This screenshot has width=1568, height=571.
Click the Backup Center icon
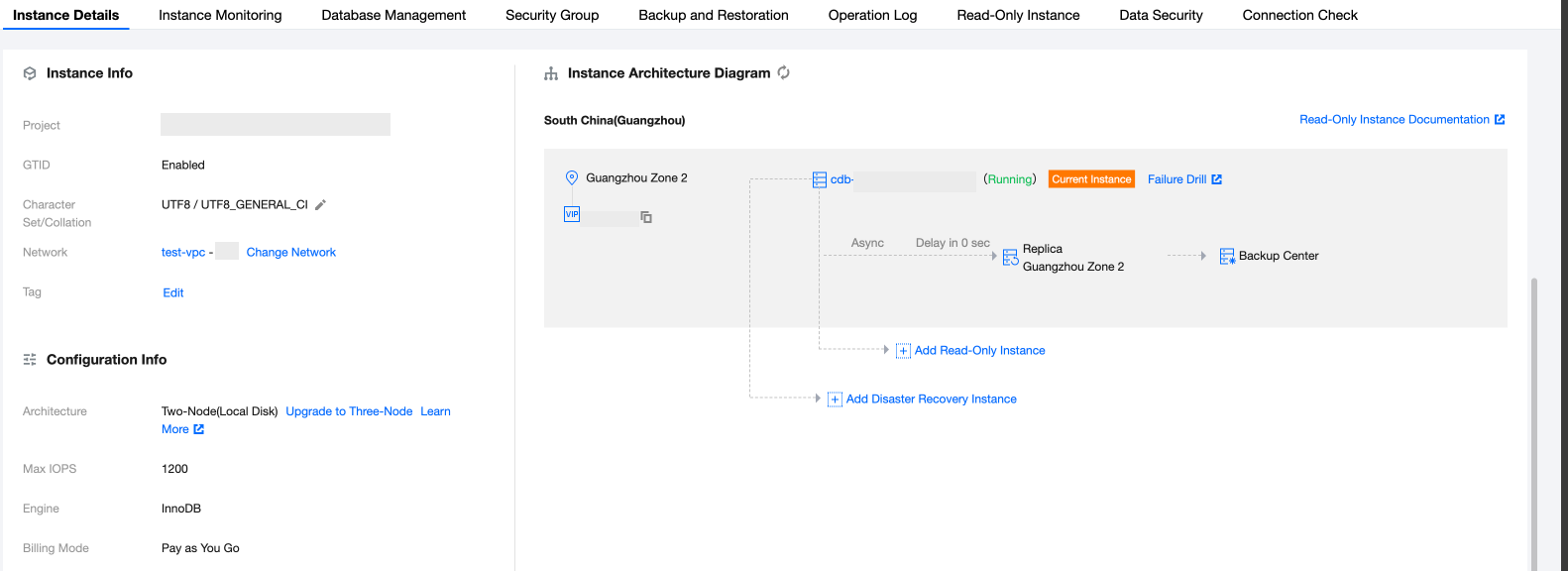[1227, 256]
